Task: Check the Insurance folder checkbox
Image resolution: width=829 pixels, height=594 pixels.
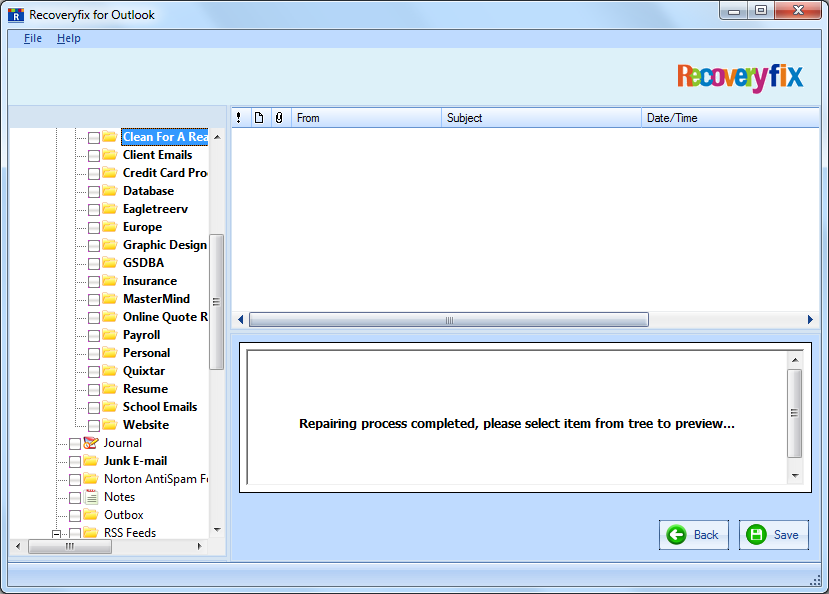Action: (94, 282)
